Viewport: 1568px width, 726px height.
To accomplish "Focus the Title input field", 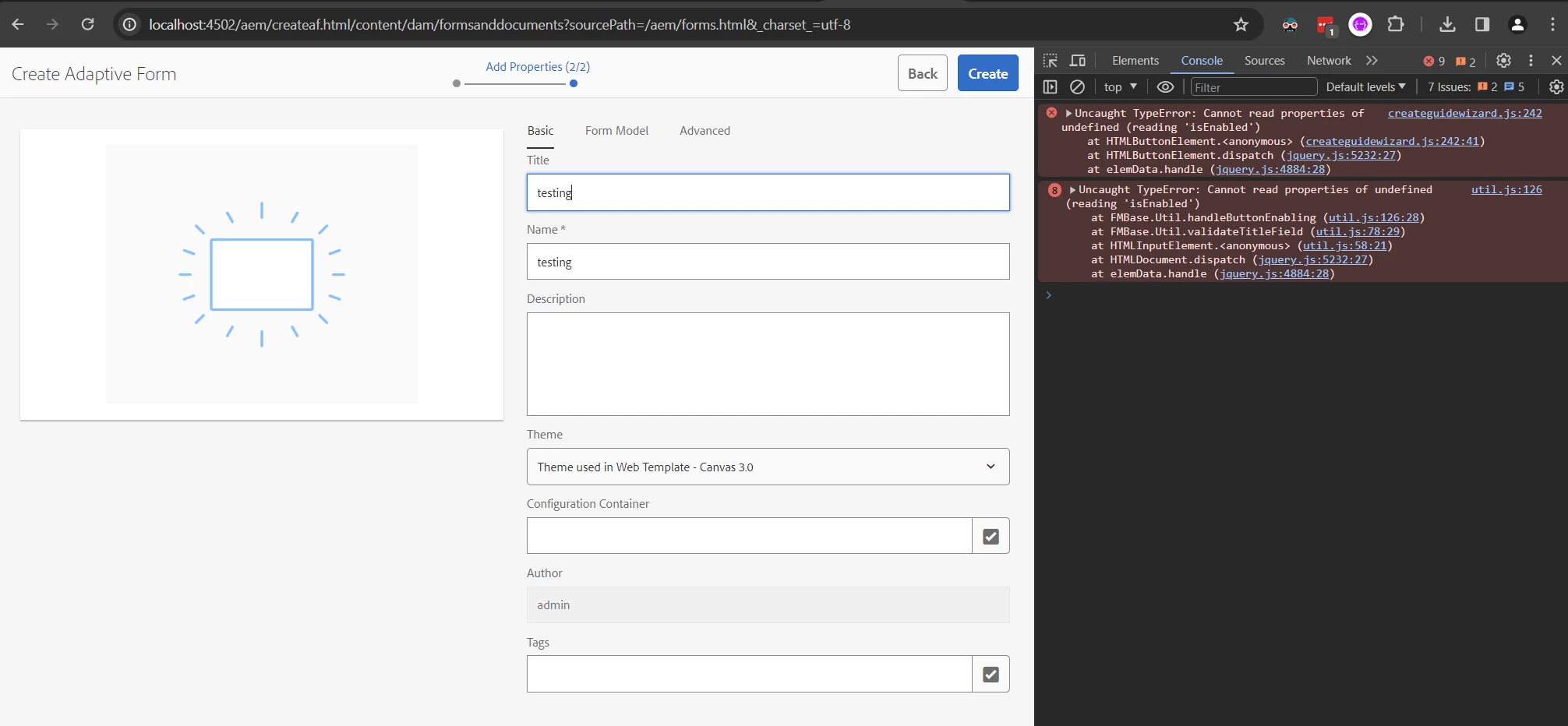I will coord(768,192).
